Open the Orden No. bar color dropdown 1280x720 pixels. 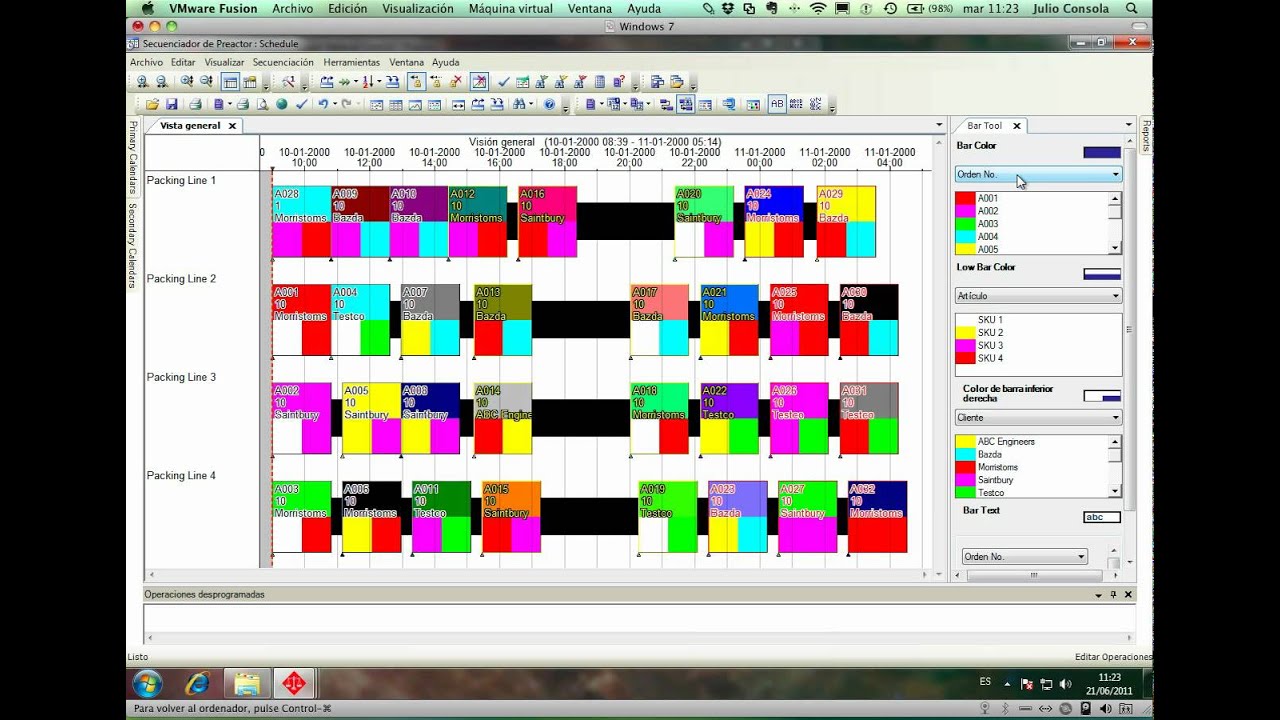coord(1038,174)
